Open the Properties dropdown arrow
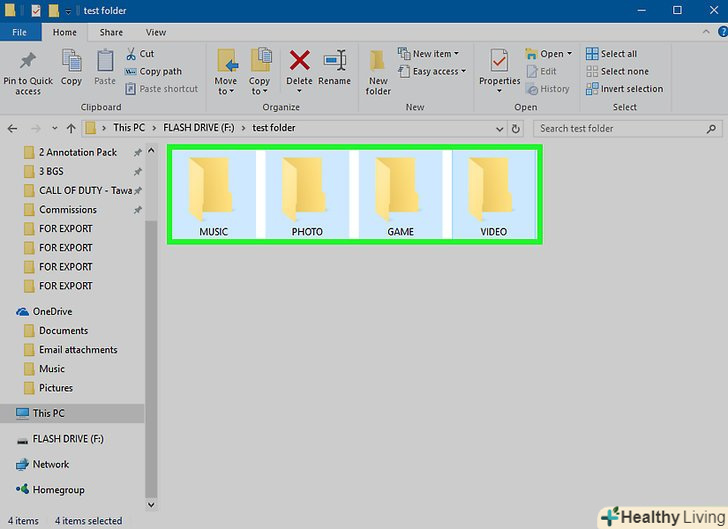Screen dimensions: 728x529 499,91
